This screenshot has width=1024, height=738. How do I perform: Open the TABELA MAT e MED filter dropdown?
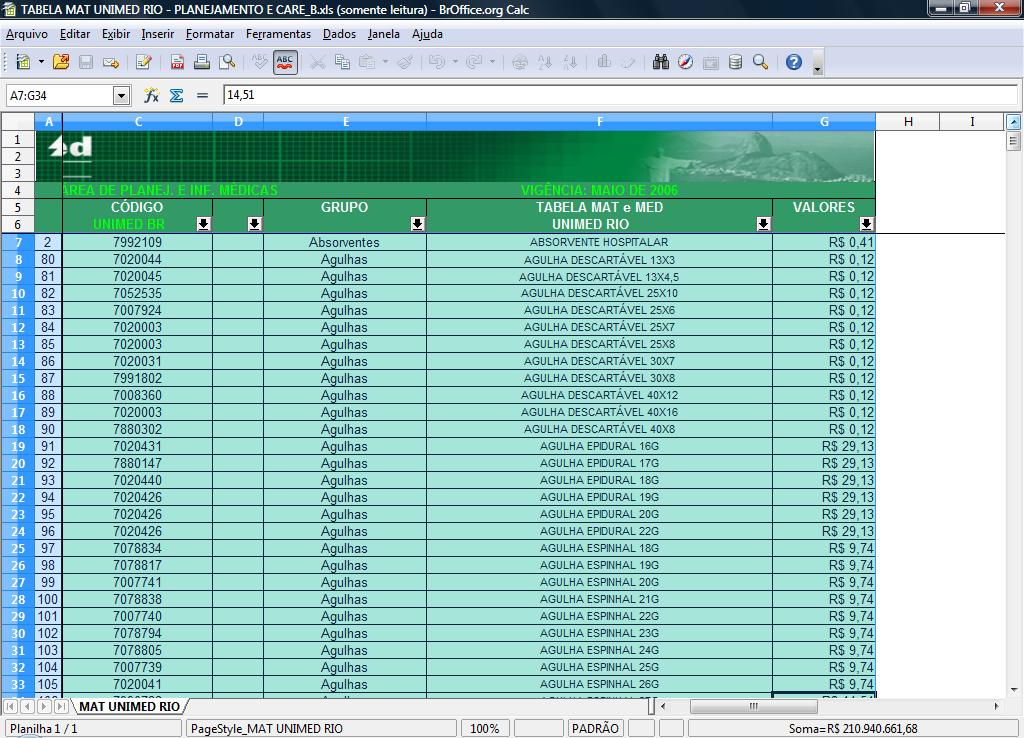click(x=763, y=224)
